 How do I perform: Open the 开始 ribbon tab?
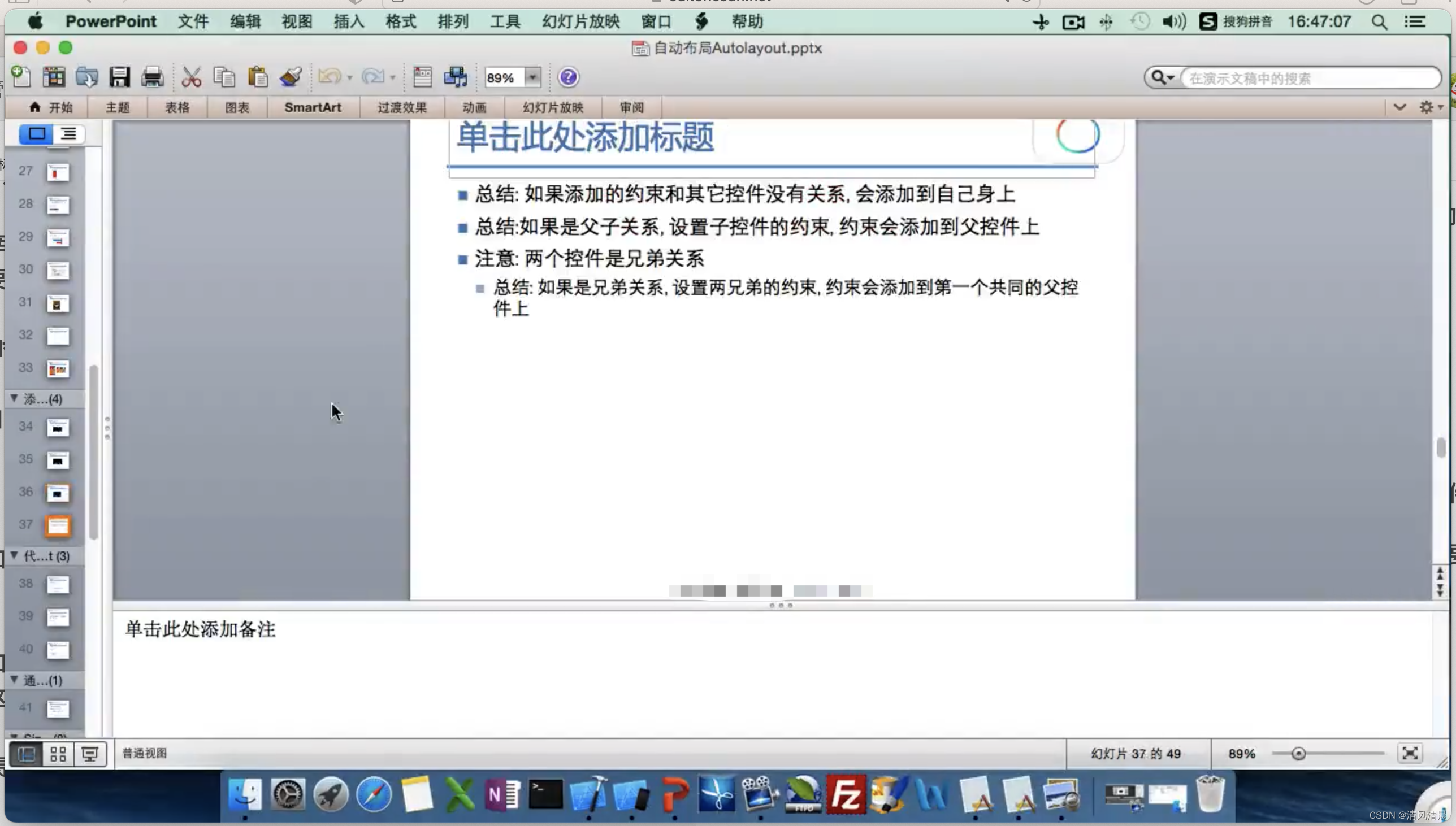(51, 107)
